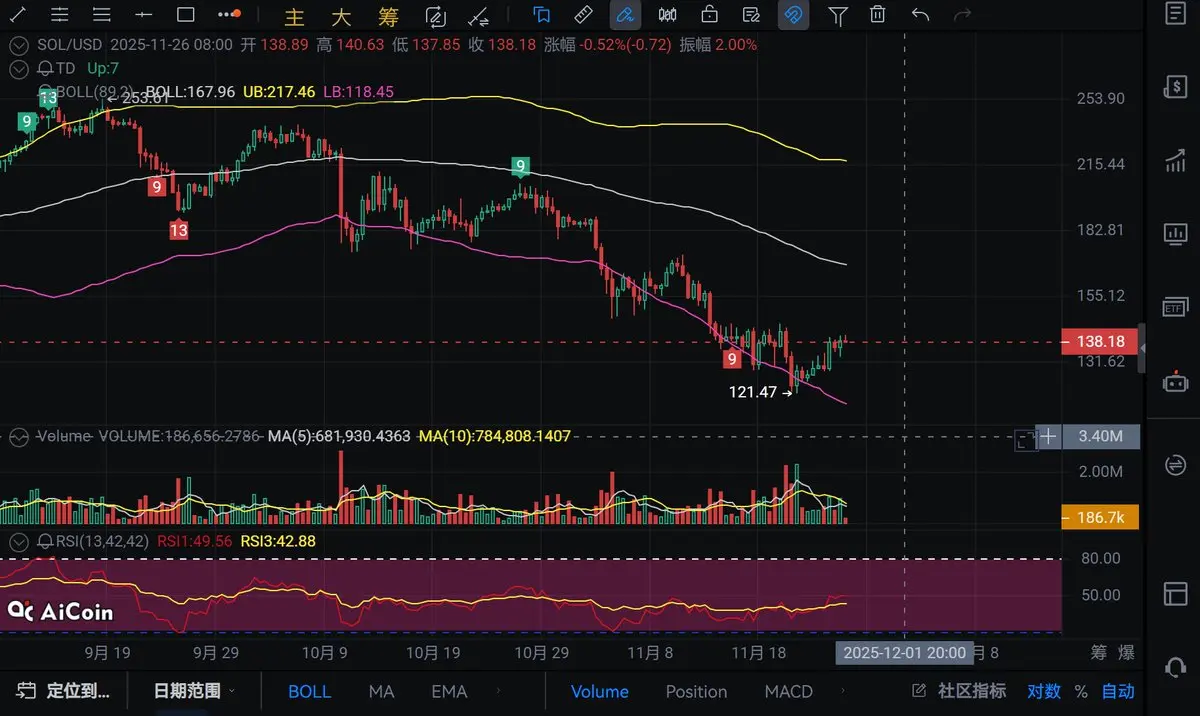Viewport: 1200px width, 716px height.
Task: Select the trend line drawing tool
Action: (x=17, y=15)
